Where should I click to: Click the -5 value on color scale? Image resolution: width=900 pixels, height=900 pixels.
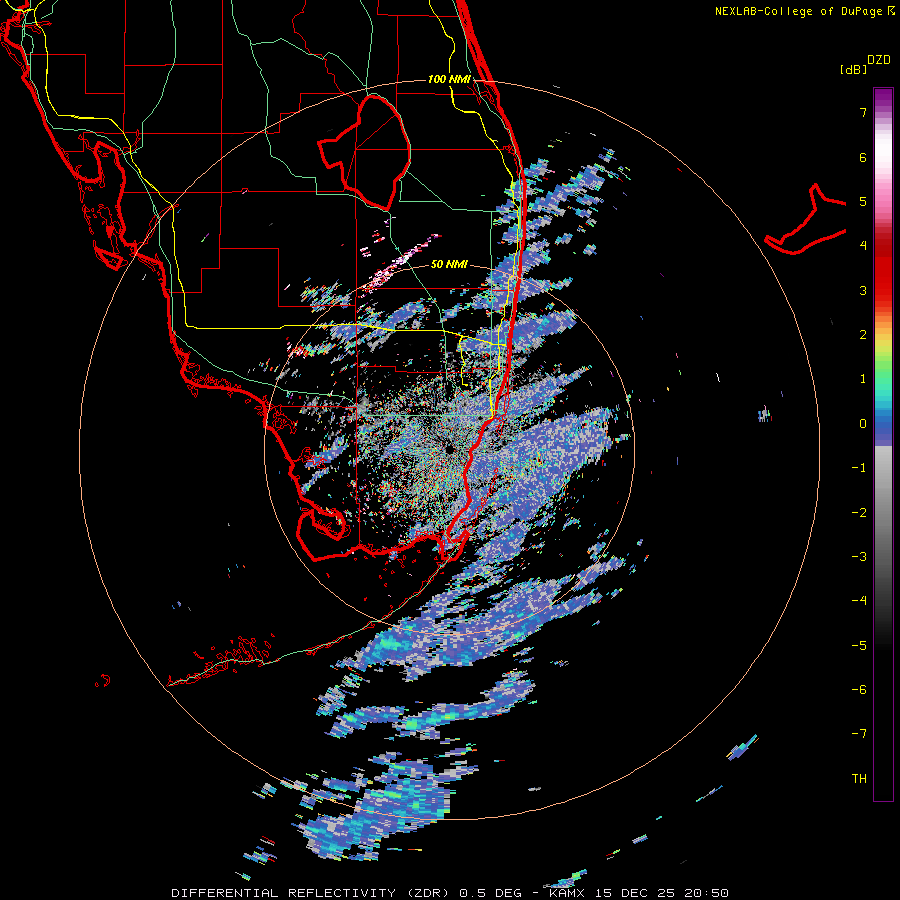pos(859,646)
